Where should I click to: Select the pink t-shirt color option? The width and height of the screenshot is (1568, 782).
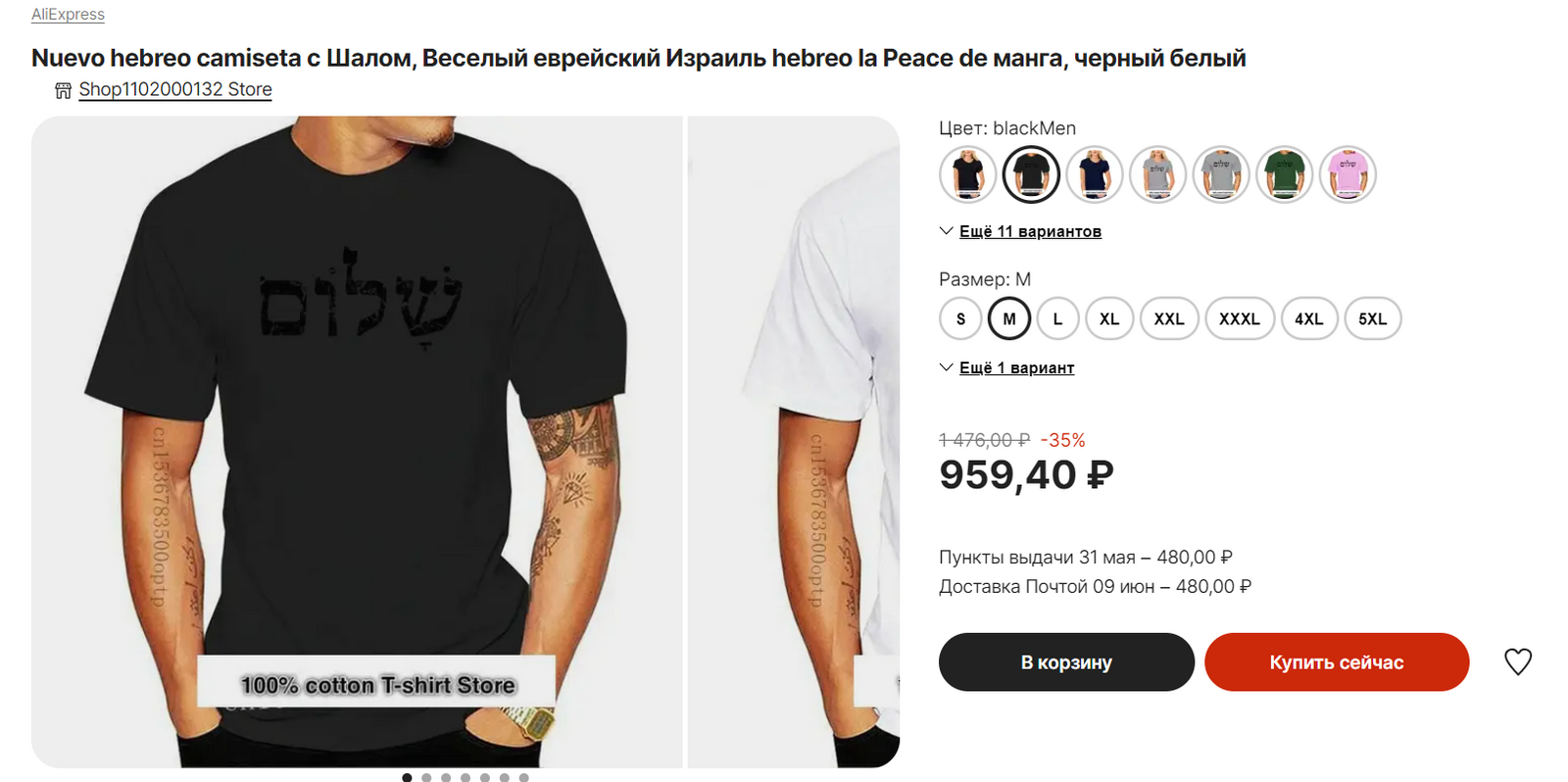coord(1347,175)
